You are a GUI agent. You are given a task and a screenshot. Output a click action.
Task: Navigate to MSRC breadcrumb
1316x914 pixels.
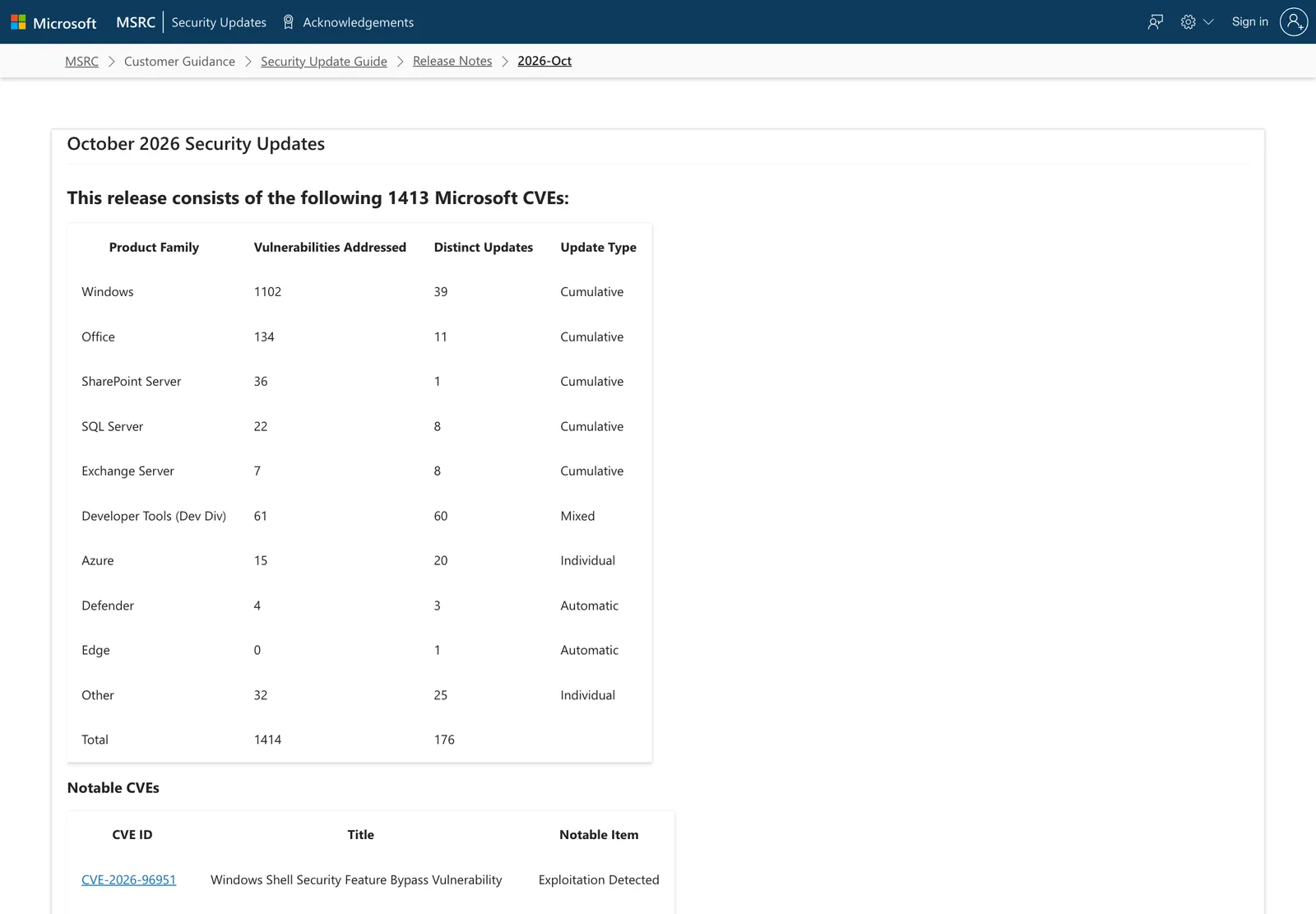coord(81,61)
